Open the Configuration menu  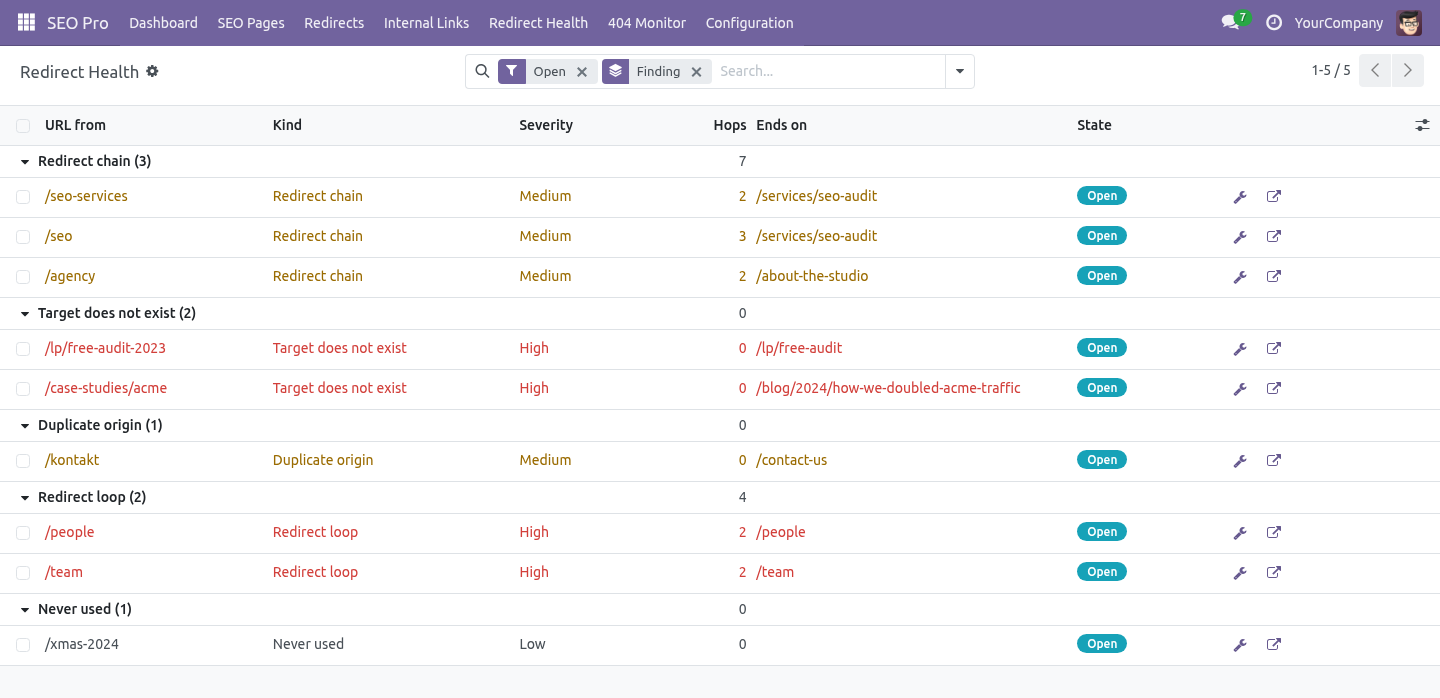[x=749, y=22]
